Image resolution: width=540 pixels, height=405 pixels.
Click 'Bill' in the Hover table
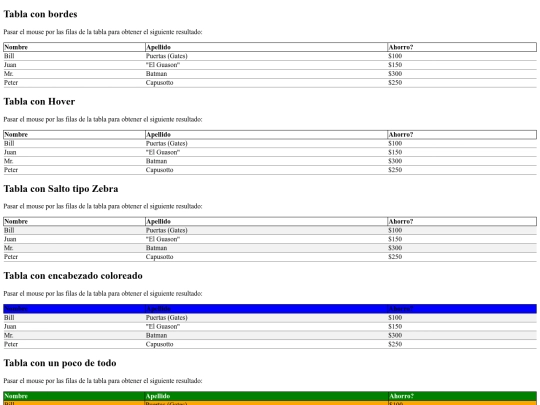coord(9,144)
